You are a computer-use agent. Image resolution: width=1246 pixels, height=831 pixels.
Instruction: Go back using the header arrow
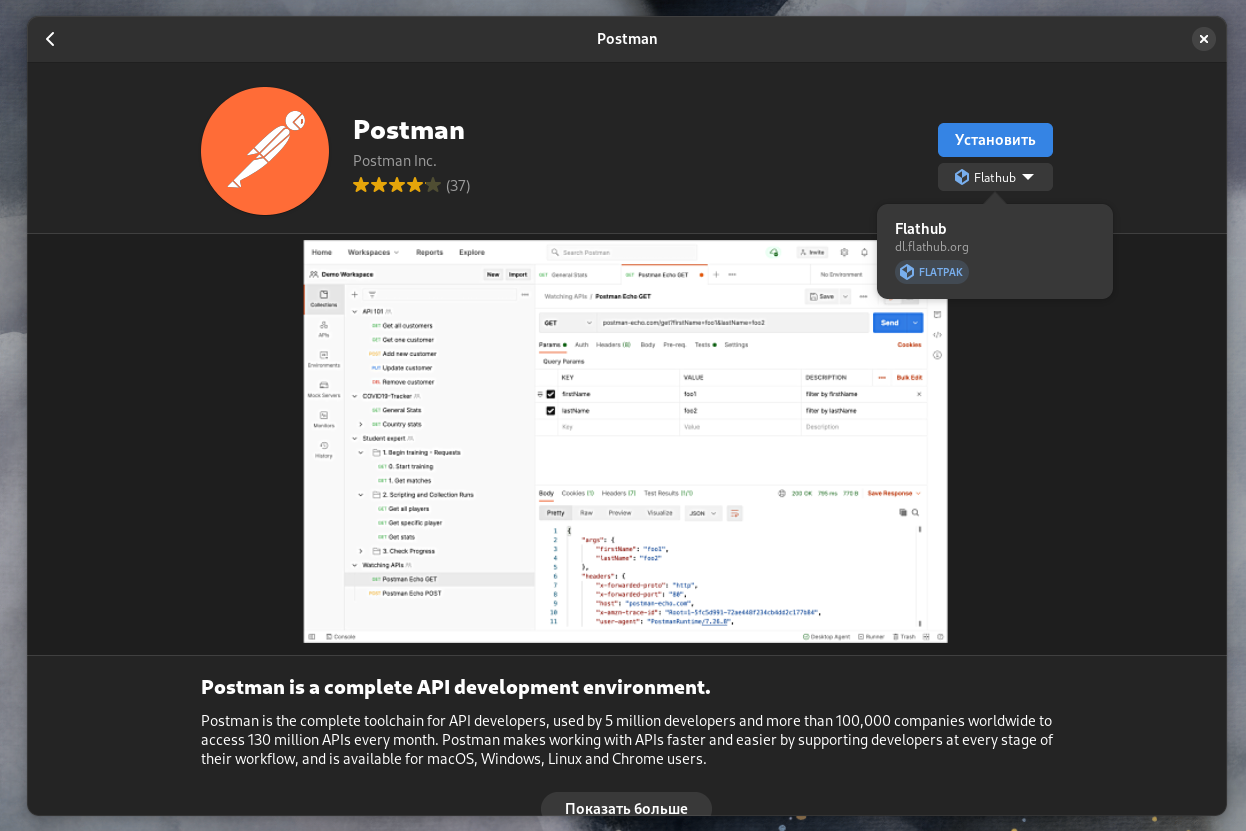[x=50, y=39]
